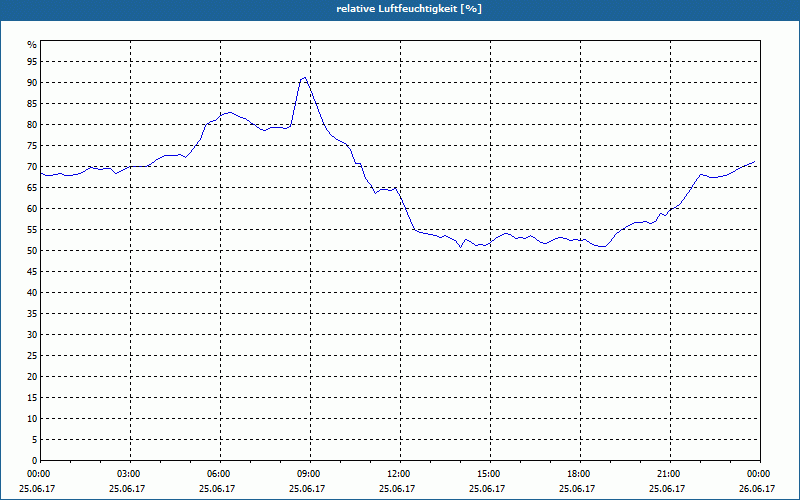
Task: Click the 00:00 time label above 25.06.17
Action: coord(38,474)
